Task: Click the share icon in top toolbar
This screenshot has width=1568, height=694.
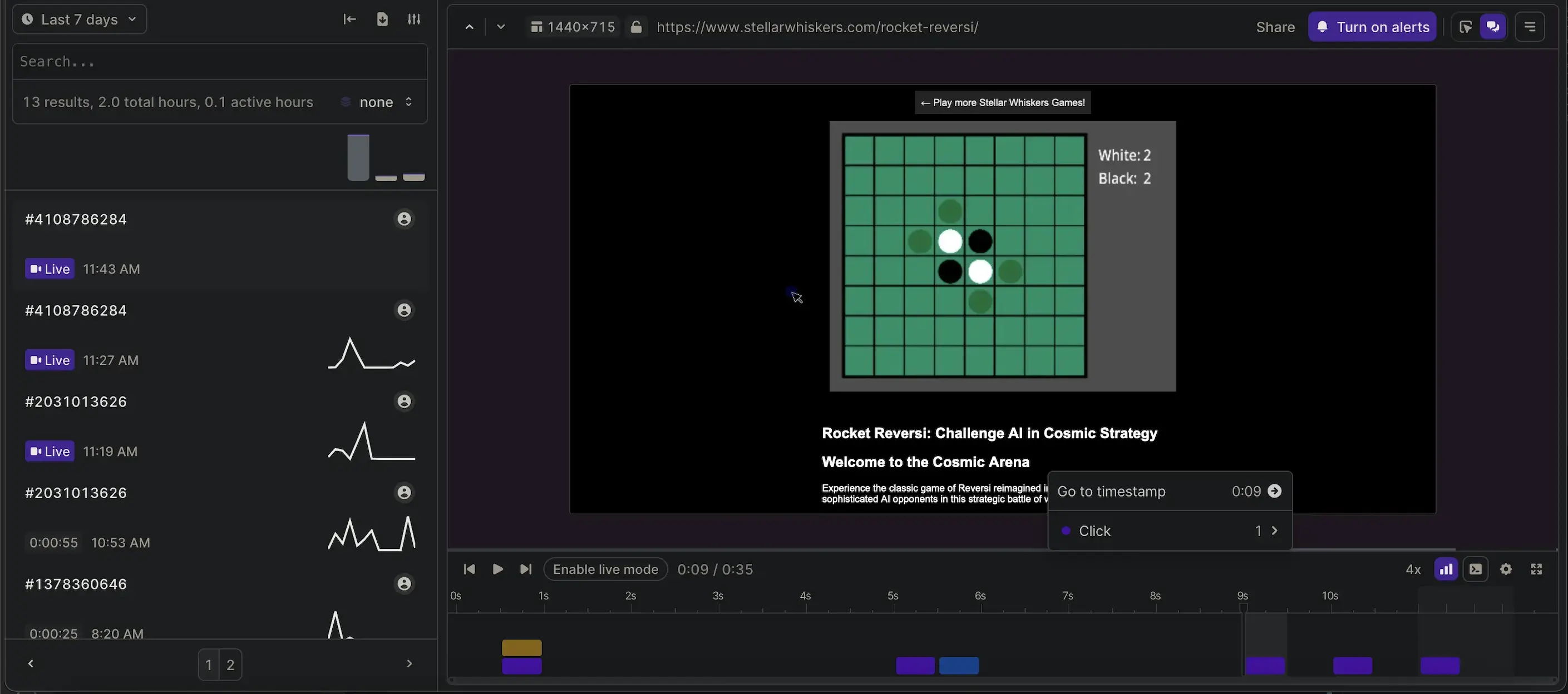Action: click(1276, 25)
